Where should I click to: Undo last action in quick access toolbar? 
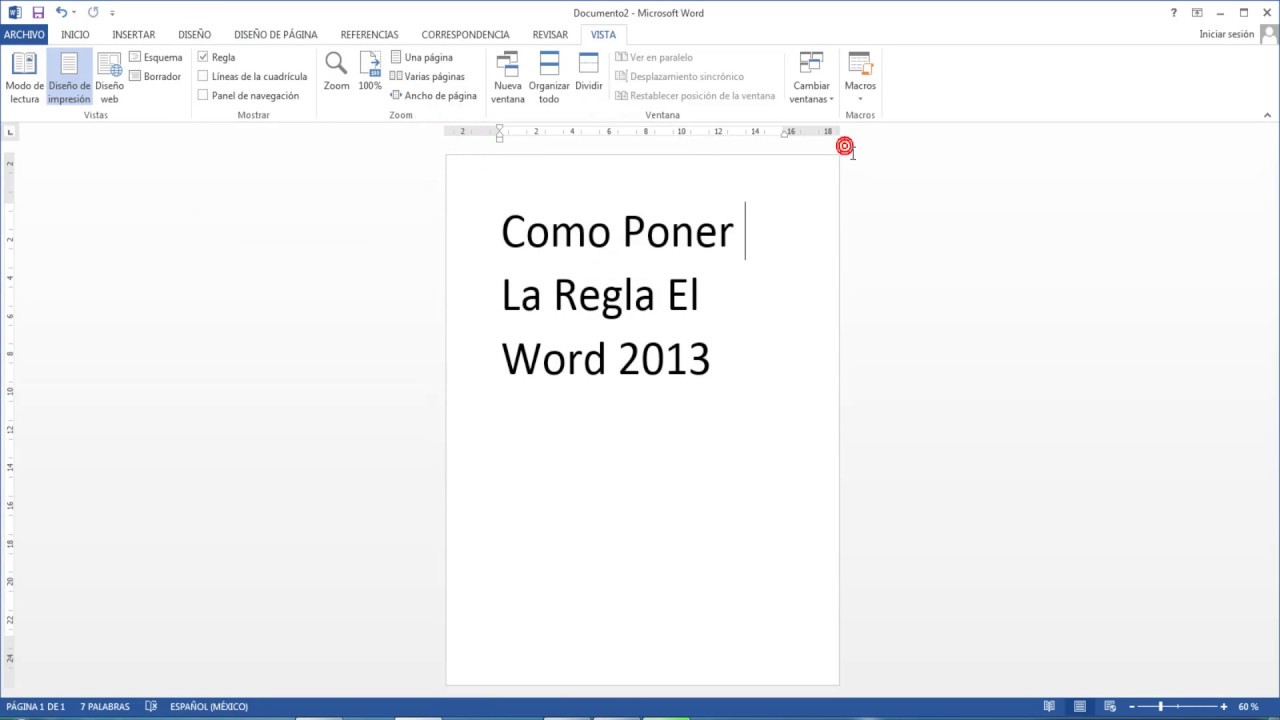[x=61, y=13]
